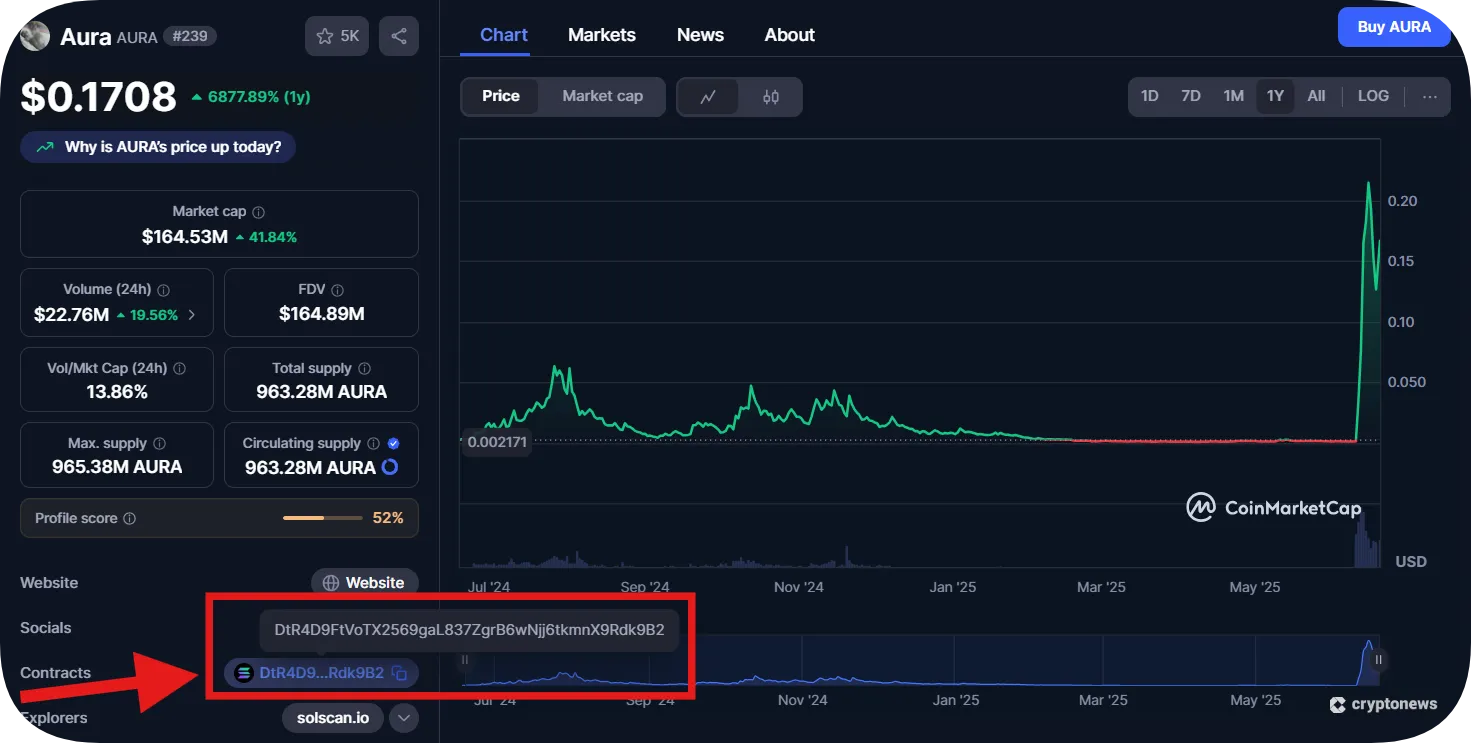This screenshot has width=1471, height=743.
Task: Expand Why is AURA's price up today
Action: coord(158,147)
